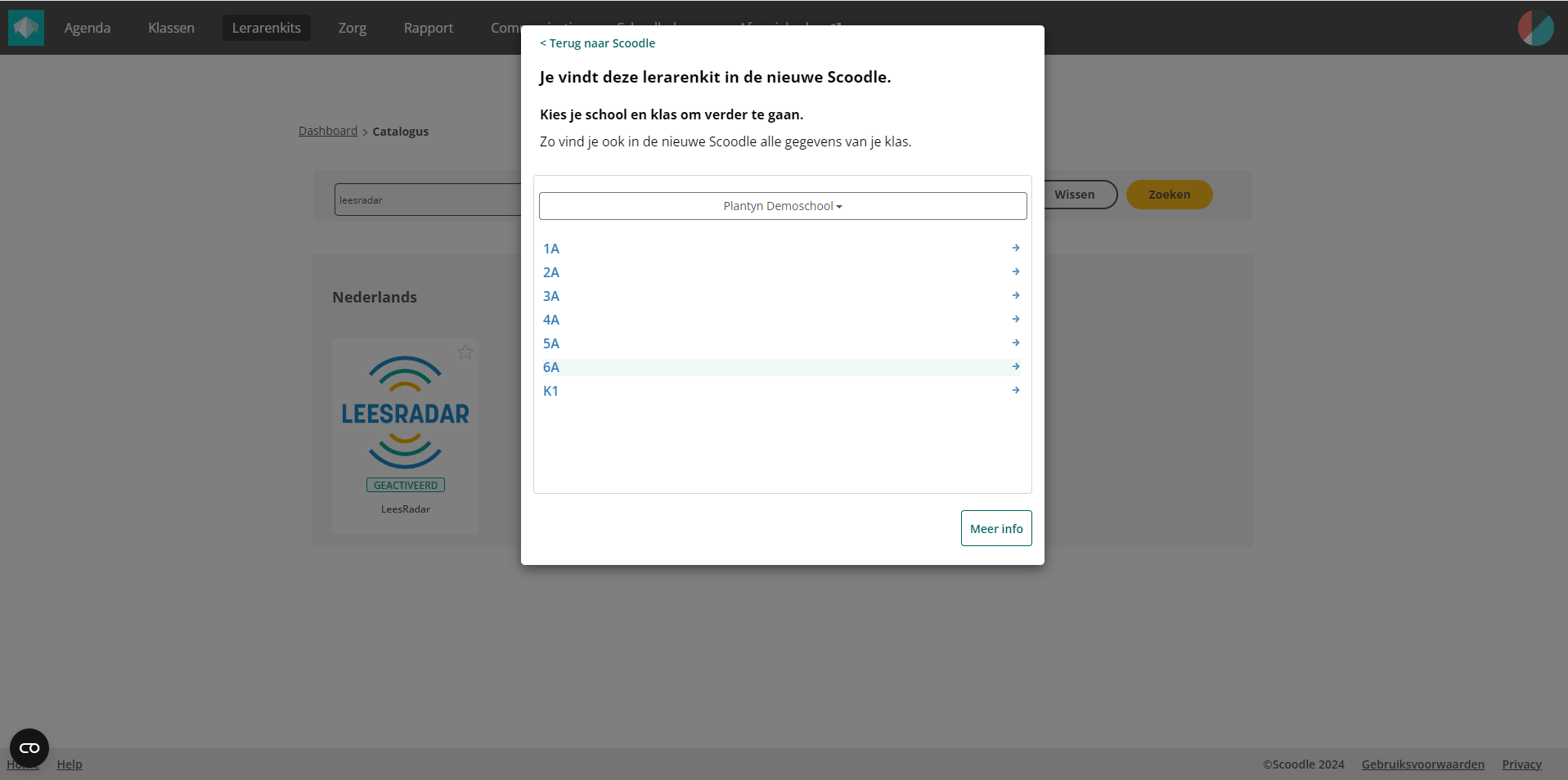
Task: Click Terug naar Scoodle link
Action: [598, 43]
